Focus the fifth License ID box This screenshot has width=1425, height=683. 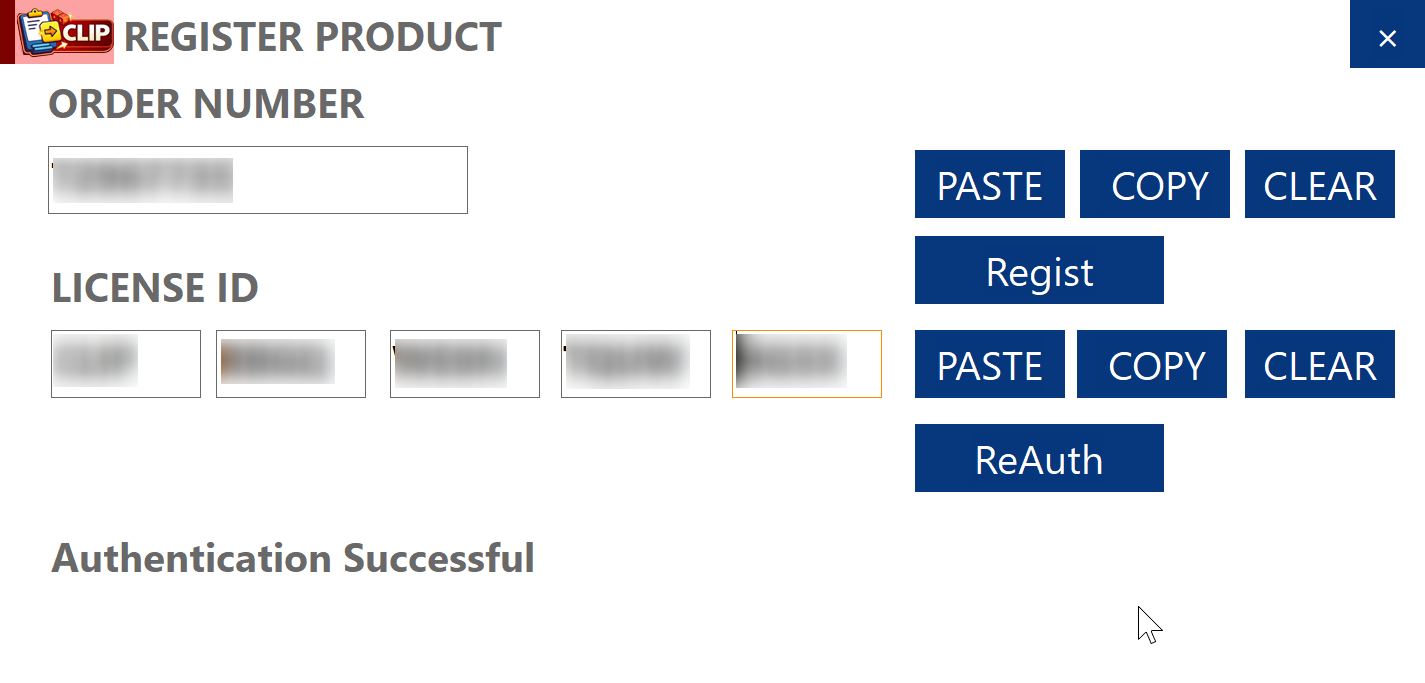[807, 364]
